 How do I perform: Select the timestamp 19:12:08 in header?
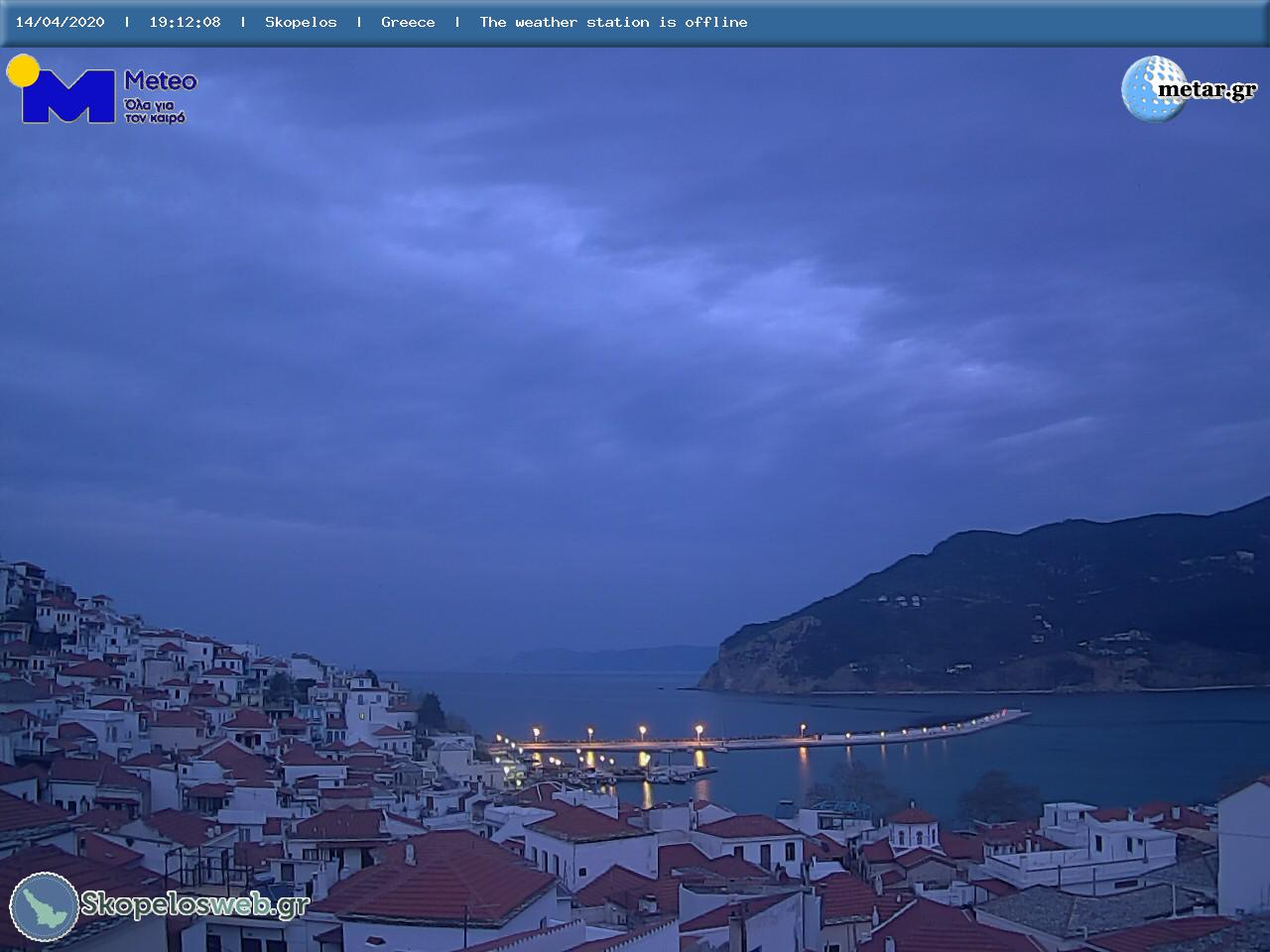point(185,22)
